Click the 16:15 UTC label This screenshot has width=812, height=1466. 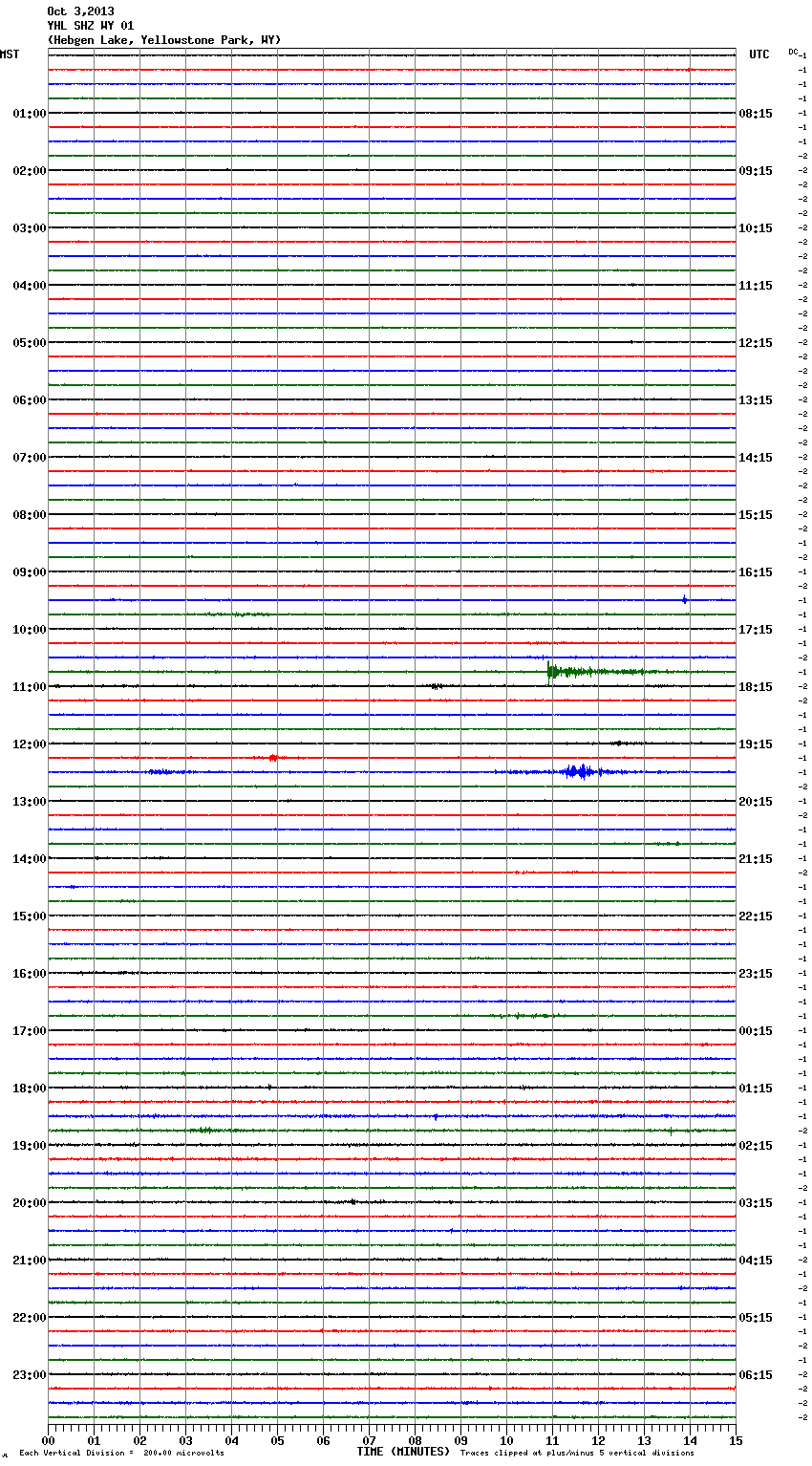pos(756,572)
